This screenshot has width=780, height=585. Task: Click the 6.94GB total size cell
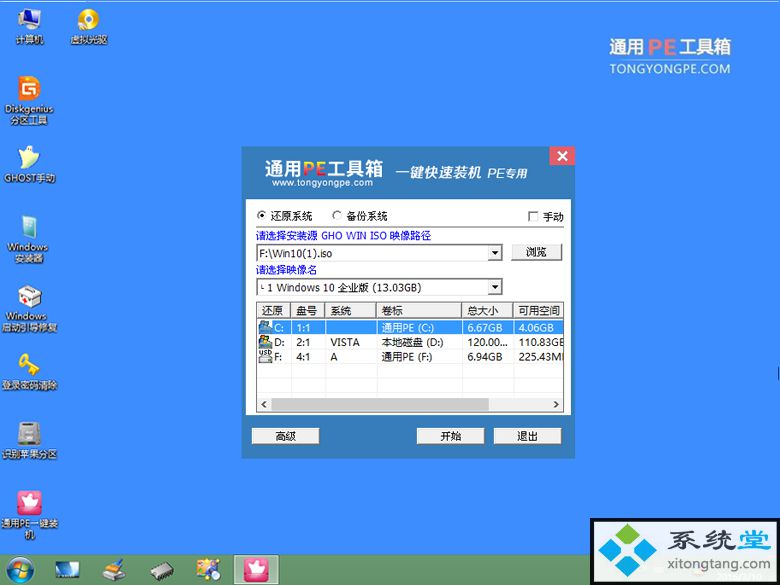pos(485,357)
